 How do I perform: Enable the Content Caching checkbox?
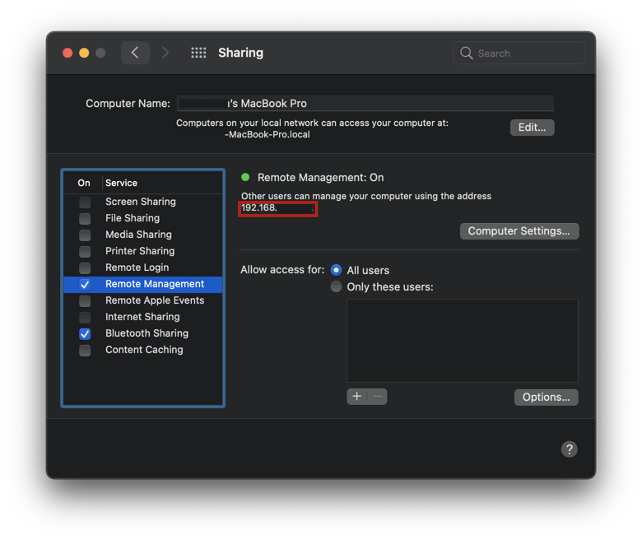tap(85, 350)
